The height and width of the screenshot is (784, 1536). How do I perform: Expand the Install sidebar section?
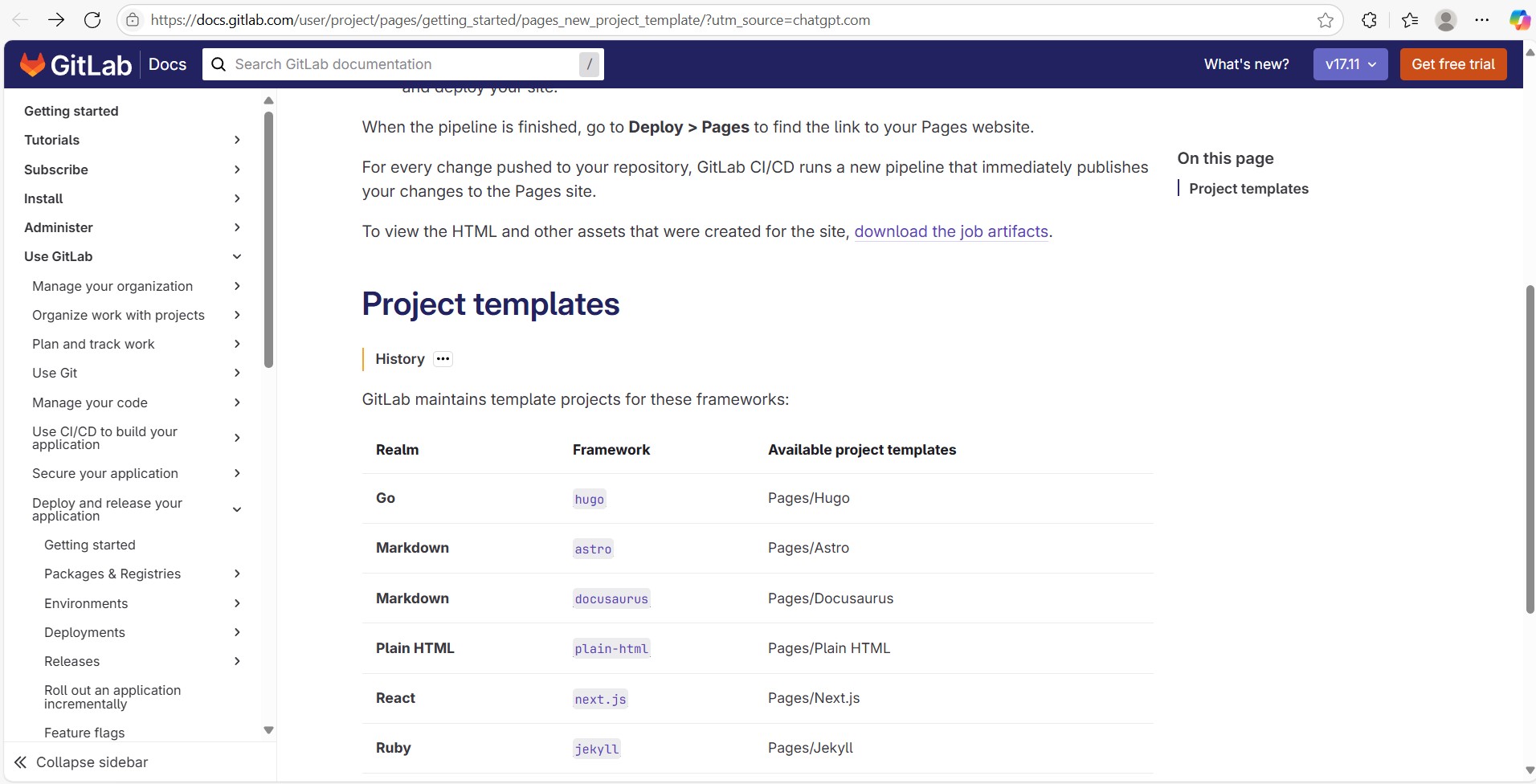237,198
